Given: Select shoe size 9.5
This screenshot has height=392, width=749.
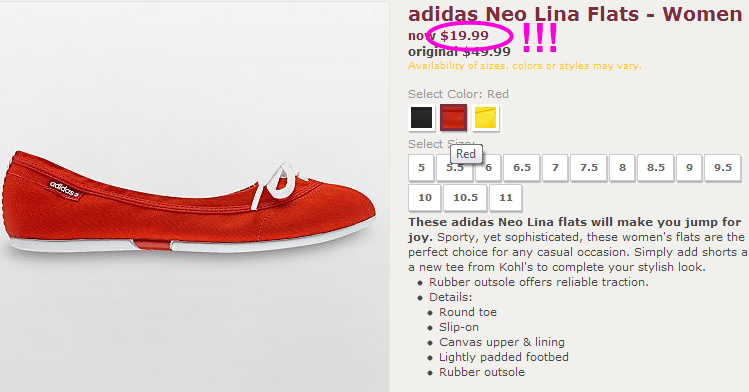Looking at the screenshot, I should click(722, 168).
